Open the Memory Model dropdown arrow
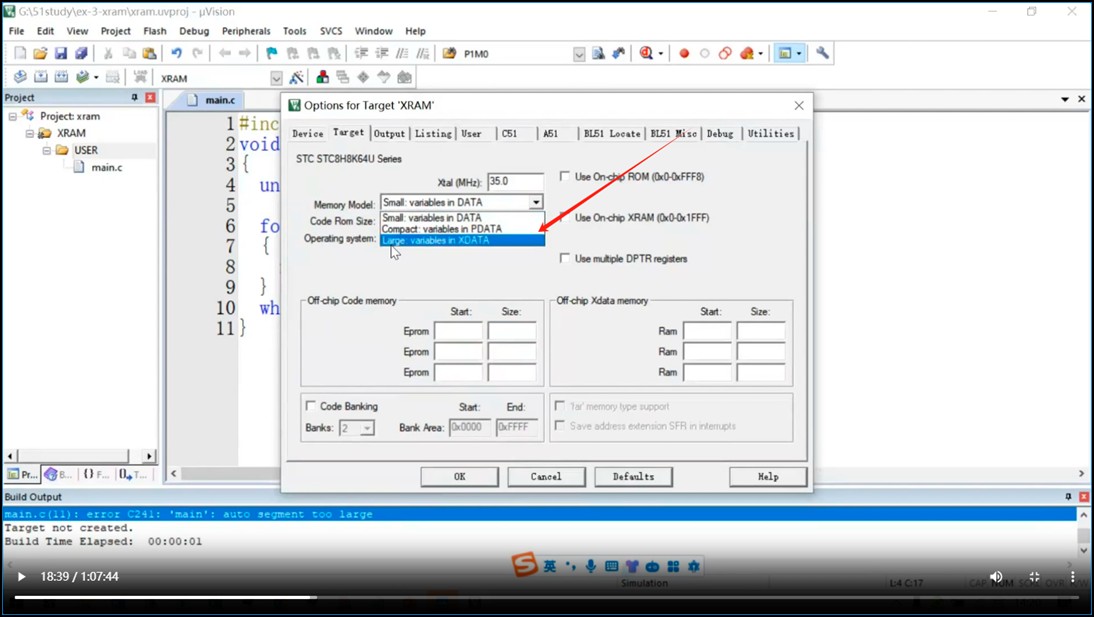Screen dimensions: 1094x617 coord(536,203)
